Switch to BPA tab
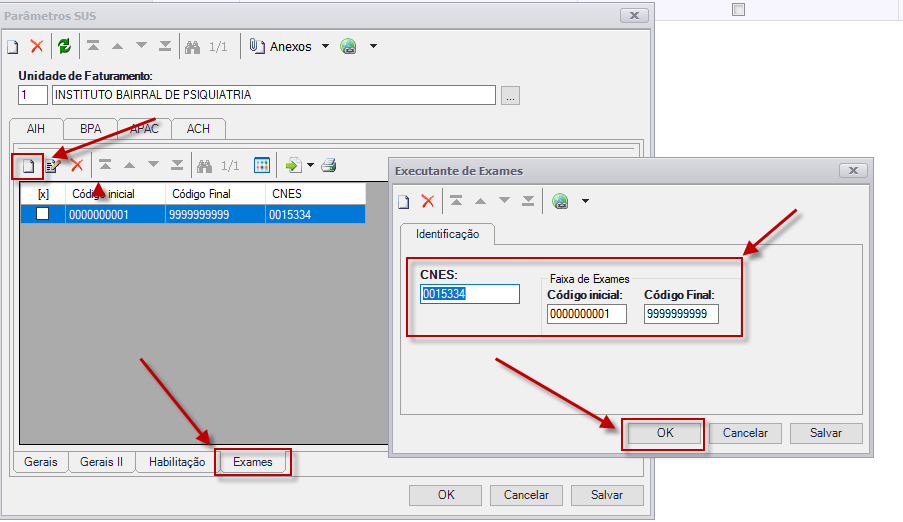903x522 pixels. coord(90,128)
